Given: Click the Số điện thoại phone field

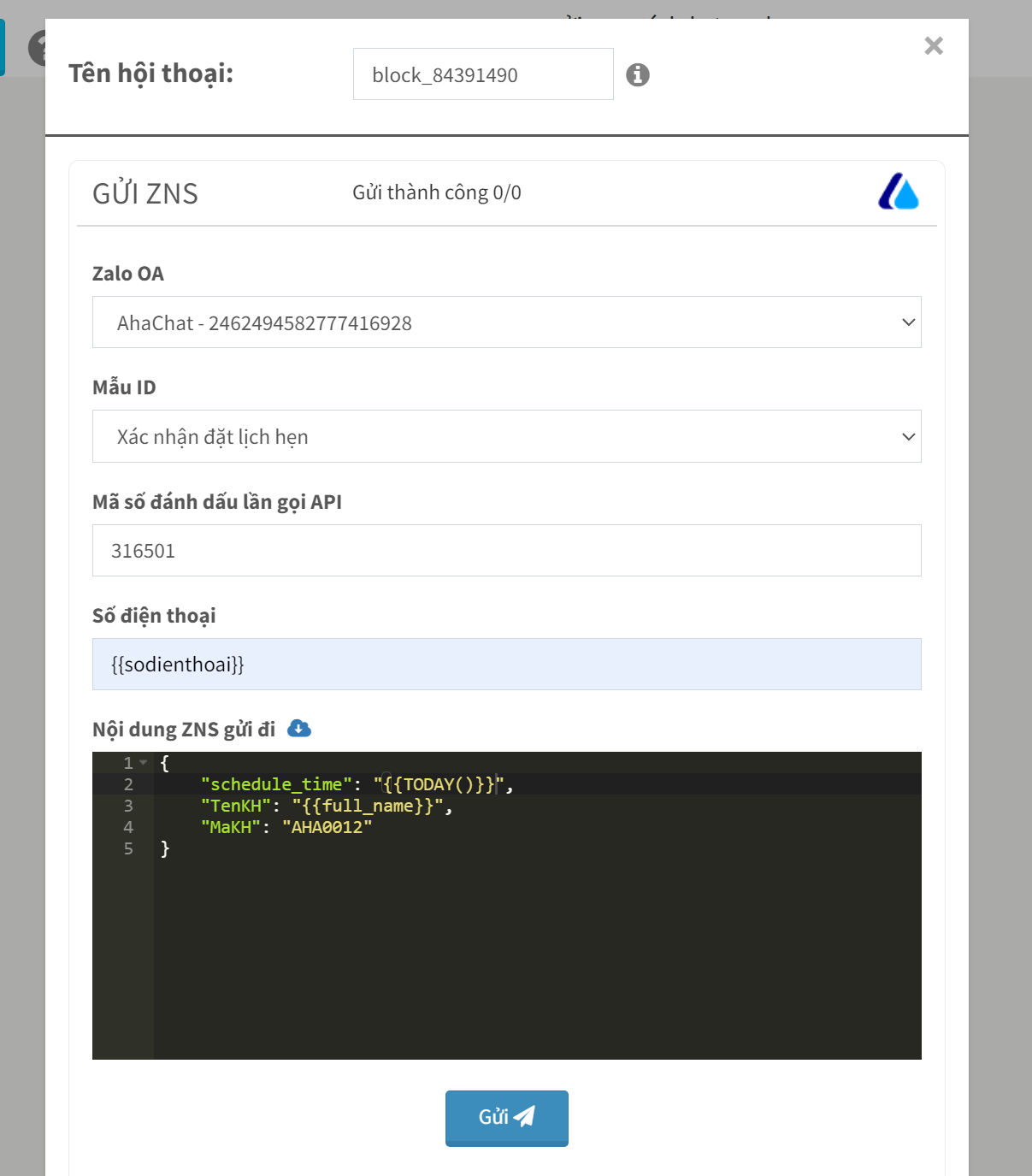Looking at the screenshot, I should pyautogui.click(x=507, y=664).
